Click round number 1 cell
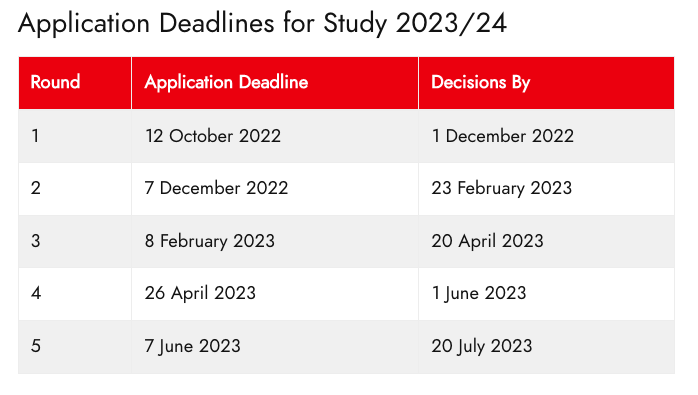This screenshot has width=698, height=395. pyautogui.click(x=75, y=136)
